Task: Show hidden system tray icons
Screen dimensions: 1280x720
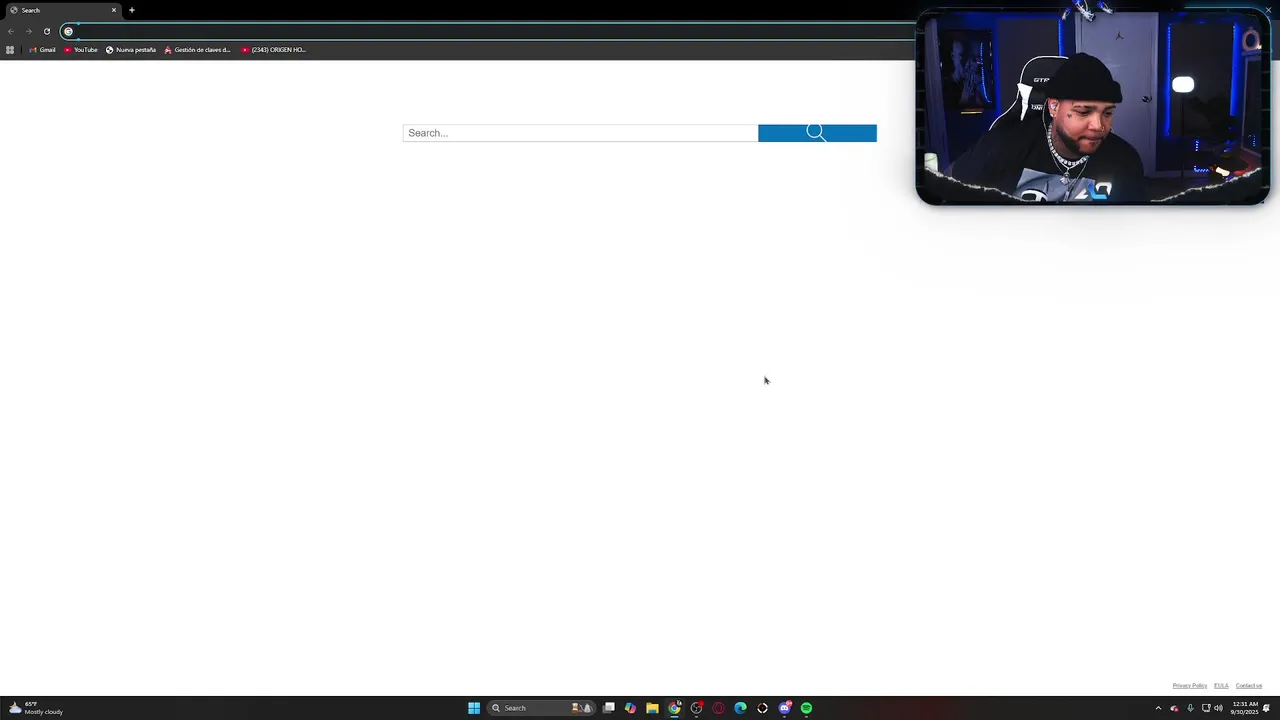Action: pyautogui.click(x=1159, y=708)
